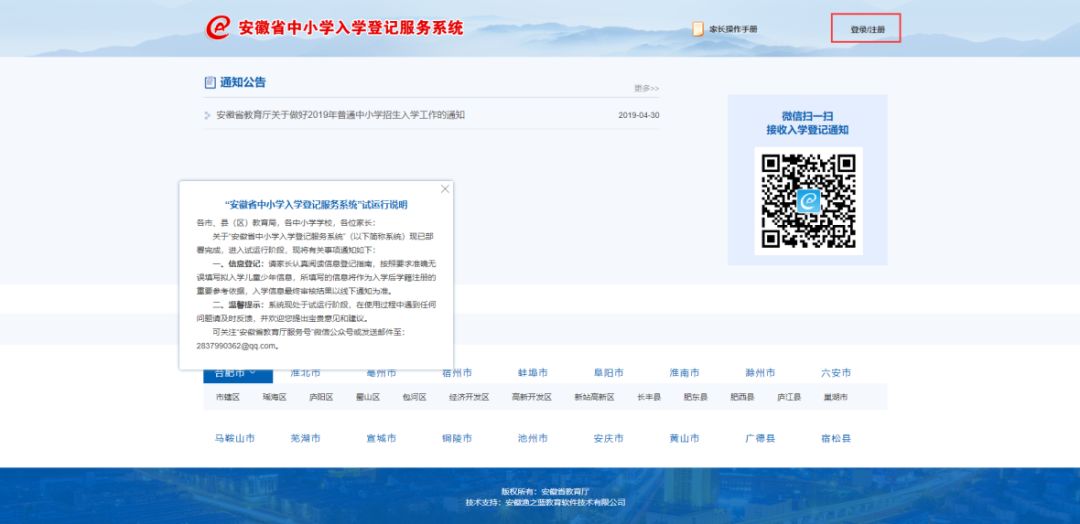Collapse the 合肥市 dropdown tab

point(237,374)
